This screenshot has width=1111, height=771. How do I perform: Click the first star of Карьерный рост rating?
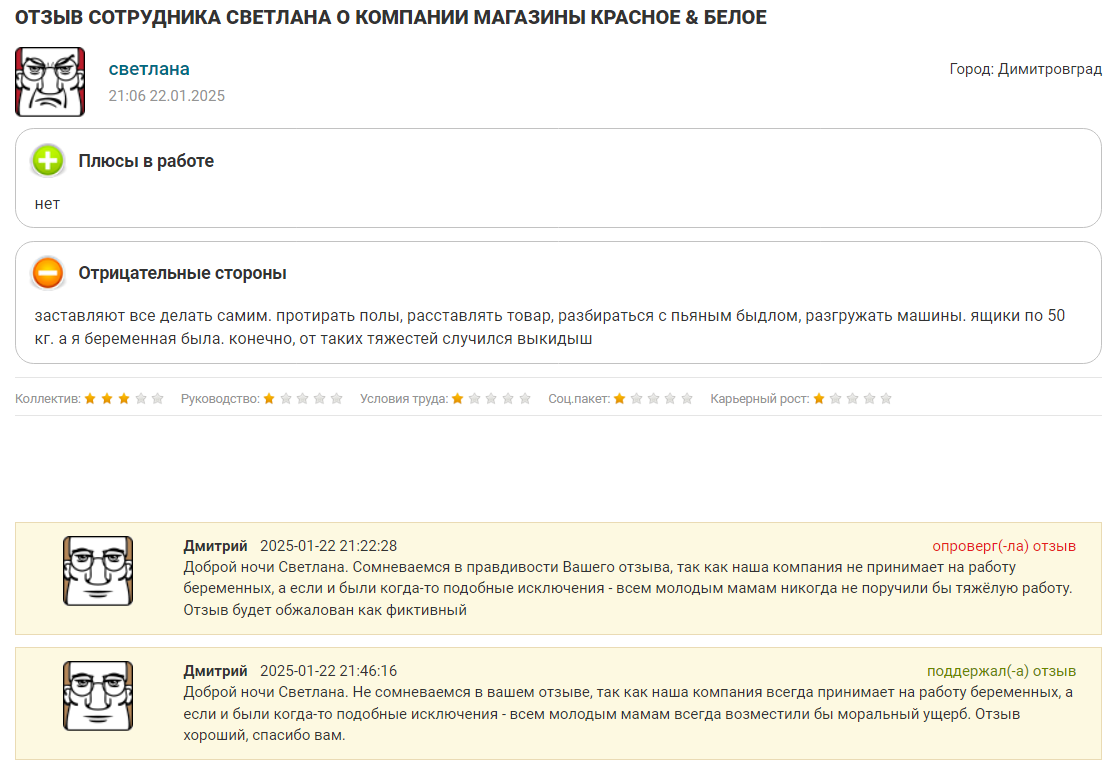point(819,398)
